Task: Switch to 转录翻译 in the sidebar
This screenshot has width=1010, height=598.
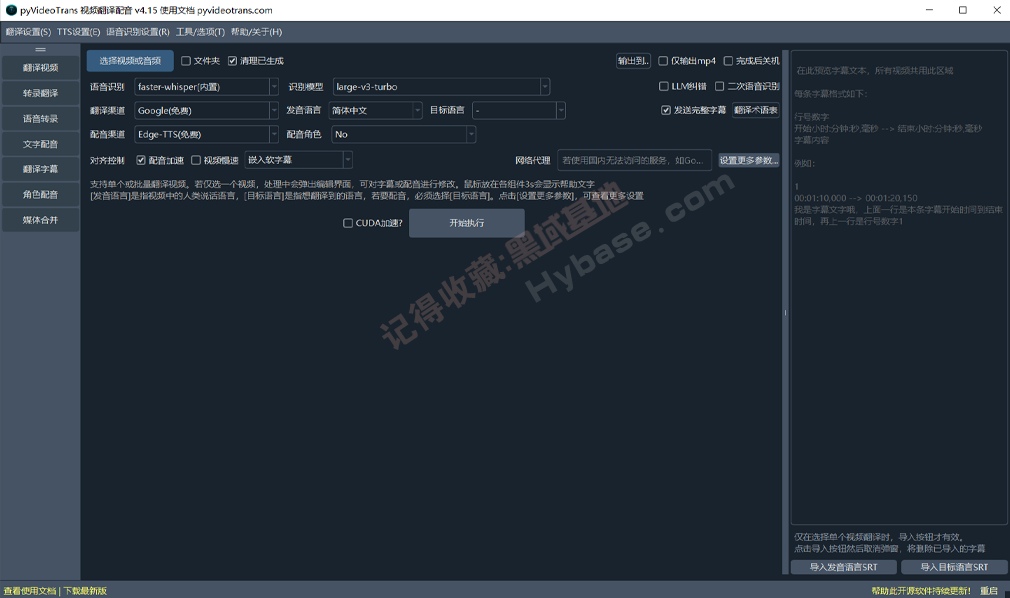Action: (41, 93)
